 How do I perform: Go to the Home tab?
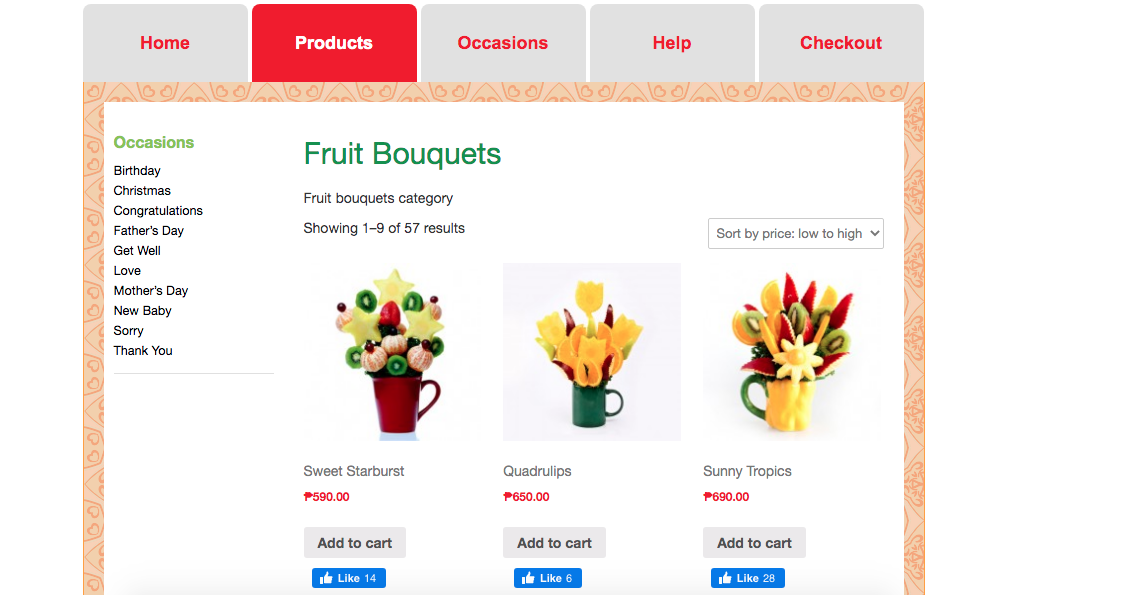pos(165,43)
